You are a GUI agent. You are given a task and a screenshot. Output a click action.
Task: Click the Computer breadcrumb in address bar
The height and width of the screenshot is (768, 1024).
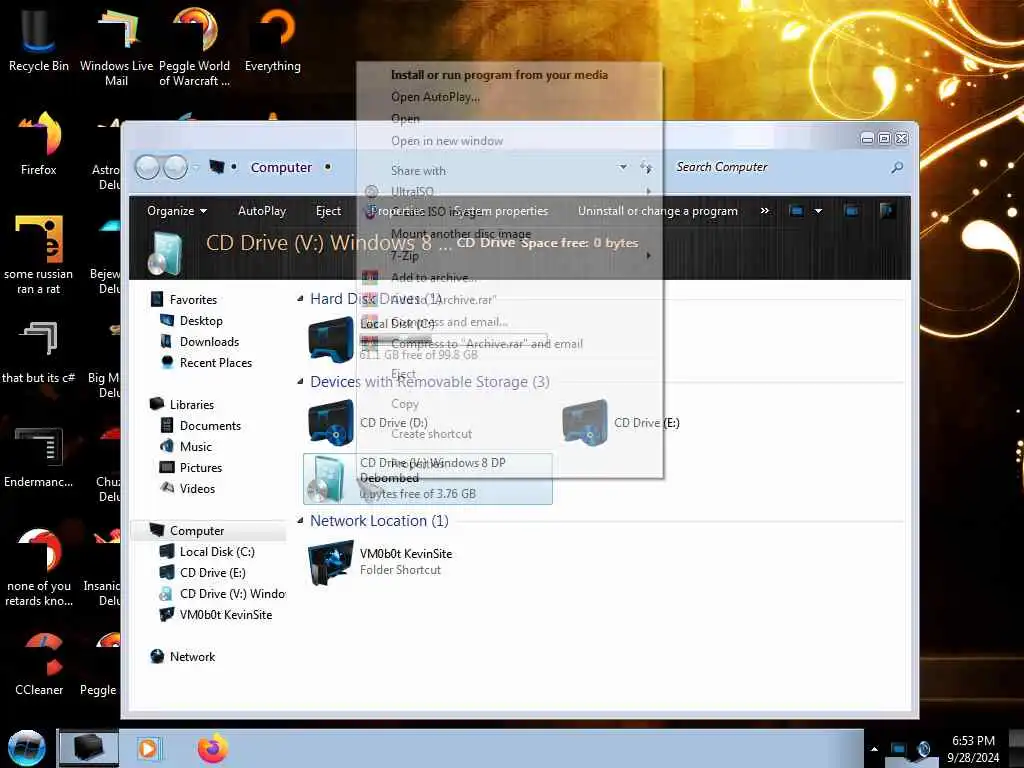tap(281, 167)
